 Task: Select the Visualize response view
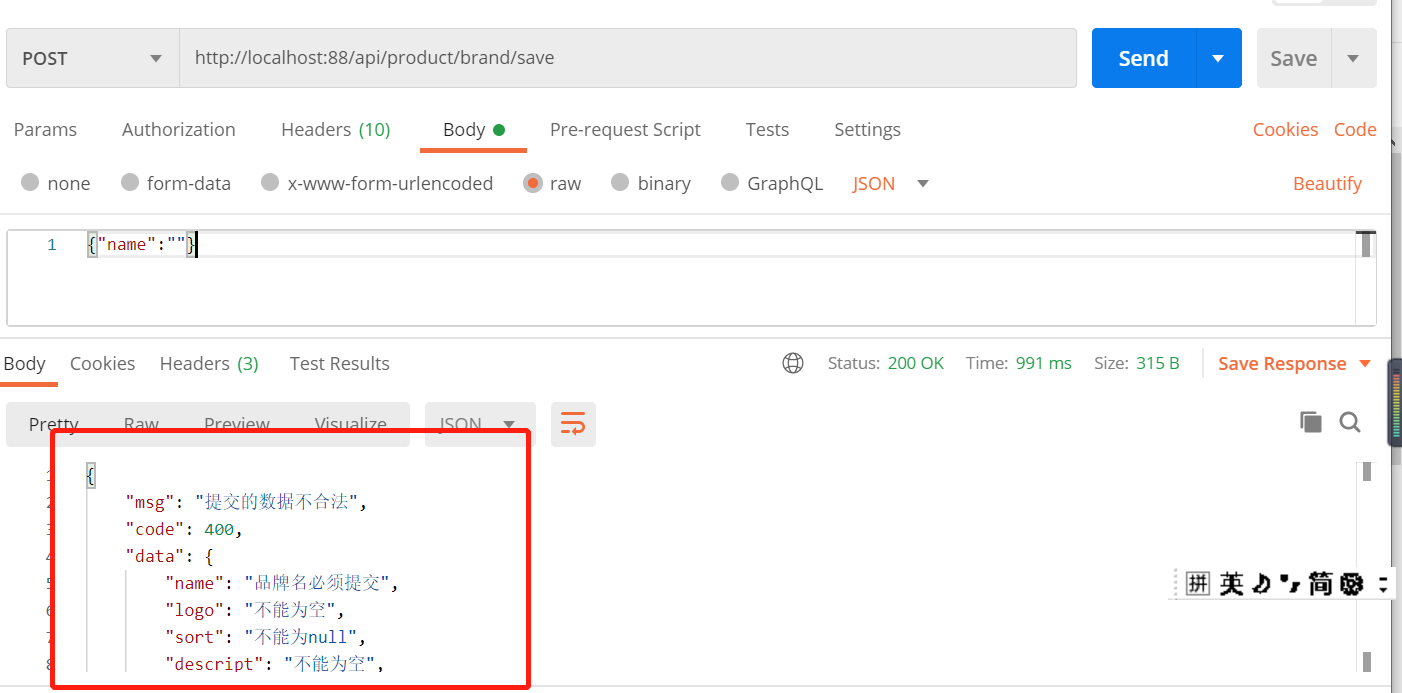click(350, 424)
